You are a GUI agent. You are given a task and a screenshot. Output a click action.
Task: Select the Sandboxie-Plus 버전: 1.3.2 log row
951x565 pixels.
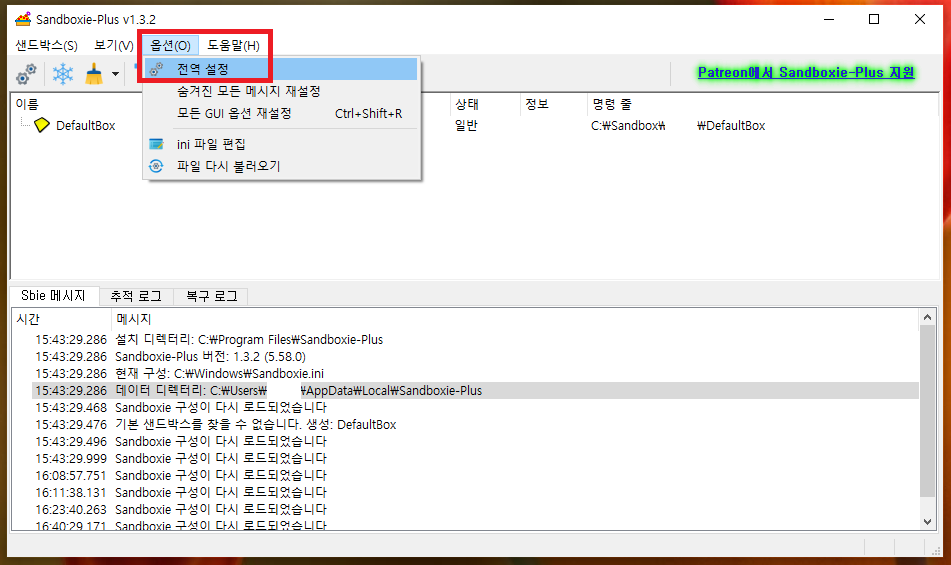[475, 356]
